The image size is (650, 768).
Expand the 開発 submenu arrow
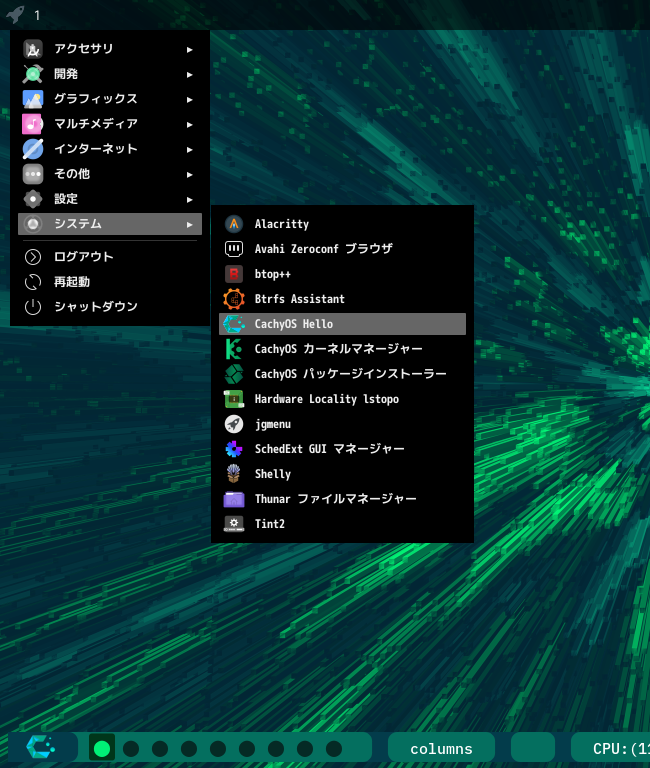190,74
